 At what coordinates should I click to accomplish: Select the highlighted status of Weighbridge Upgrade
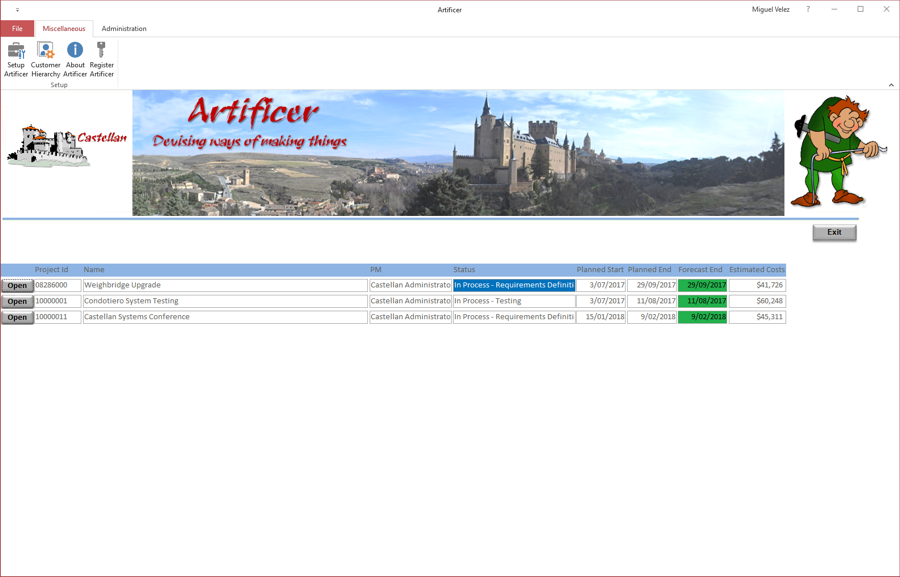514,285
